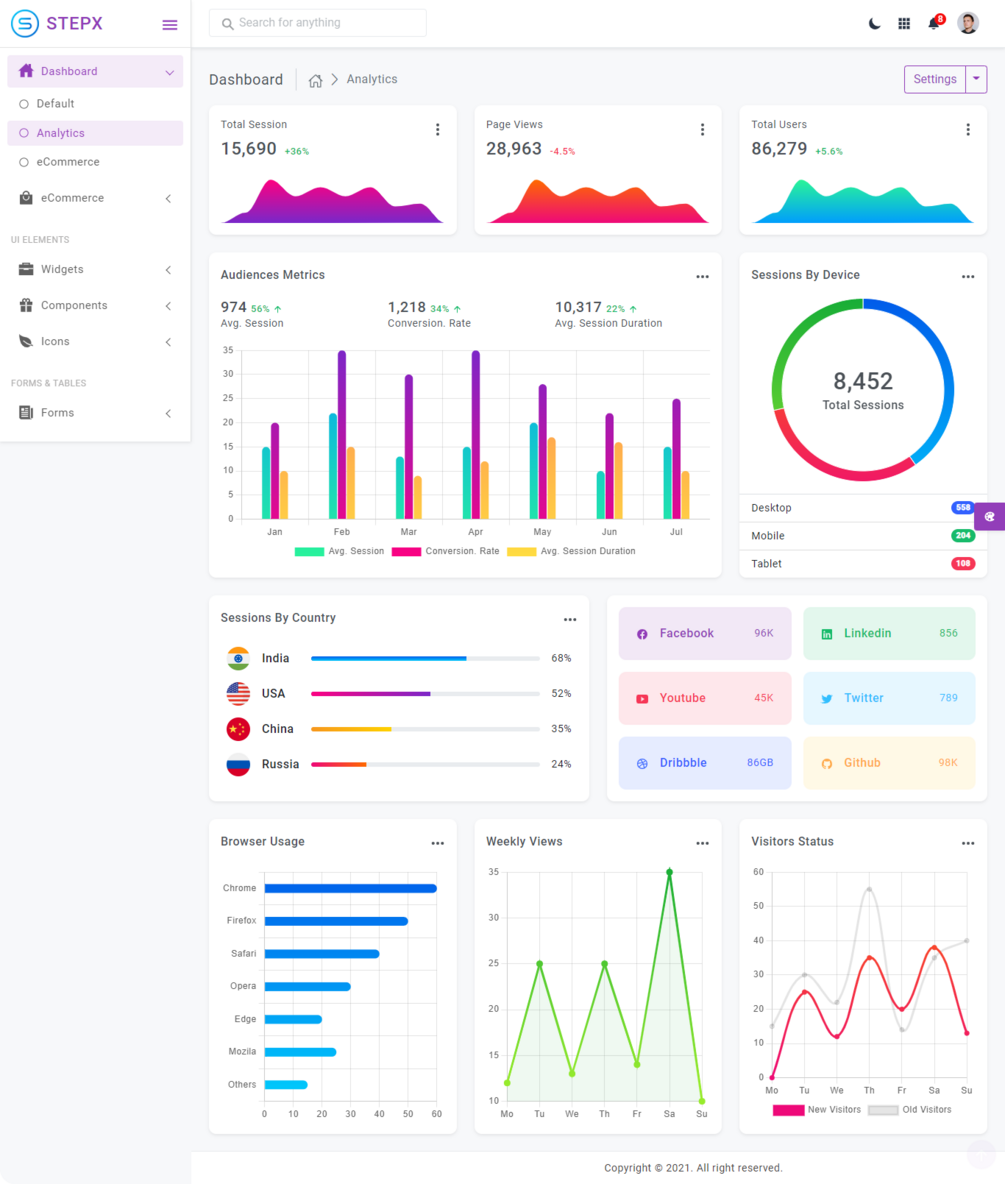Screen dimensions: 1005x1184
Task: Open the user profile avatar
Action: (968, 23)
